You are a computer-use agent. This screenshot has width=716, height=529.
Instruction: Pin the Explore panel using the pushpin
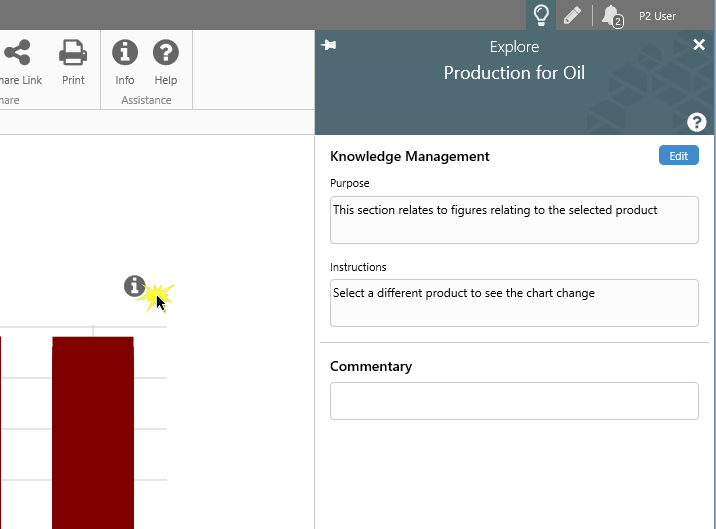329,46
